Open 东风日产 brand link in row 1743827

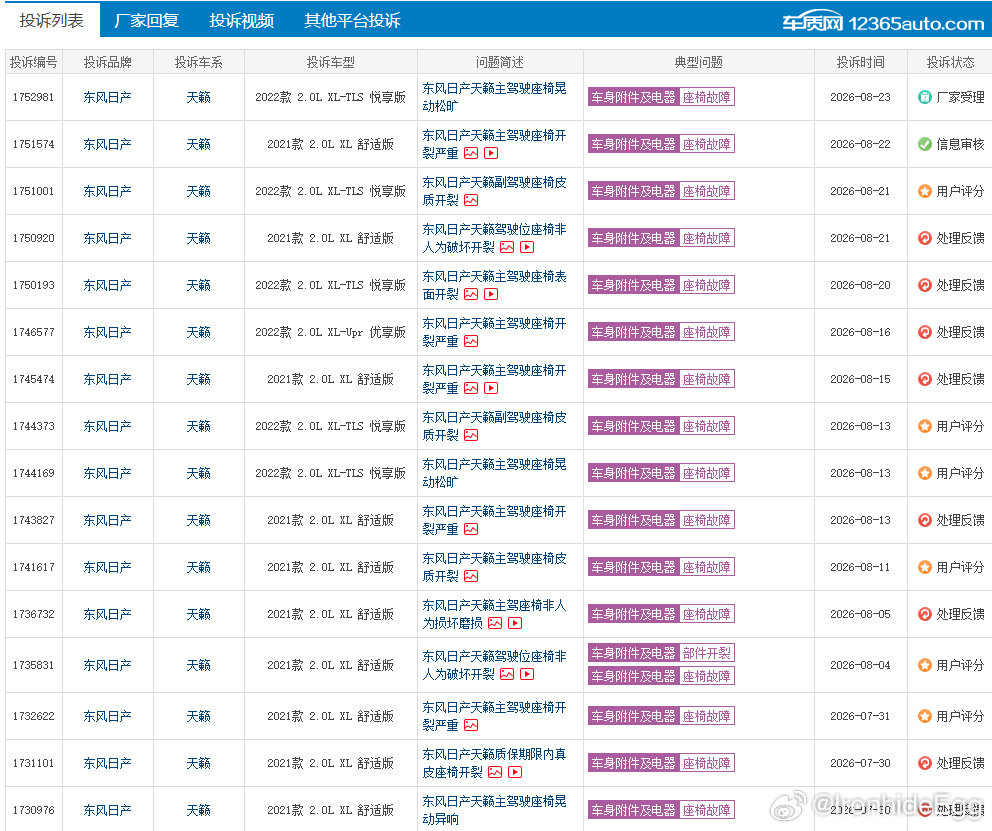[x=108, y=520]
